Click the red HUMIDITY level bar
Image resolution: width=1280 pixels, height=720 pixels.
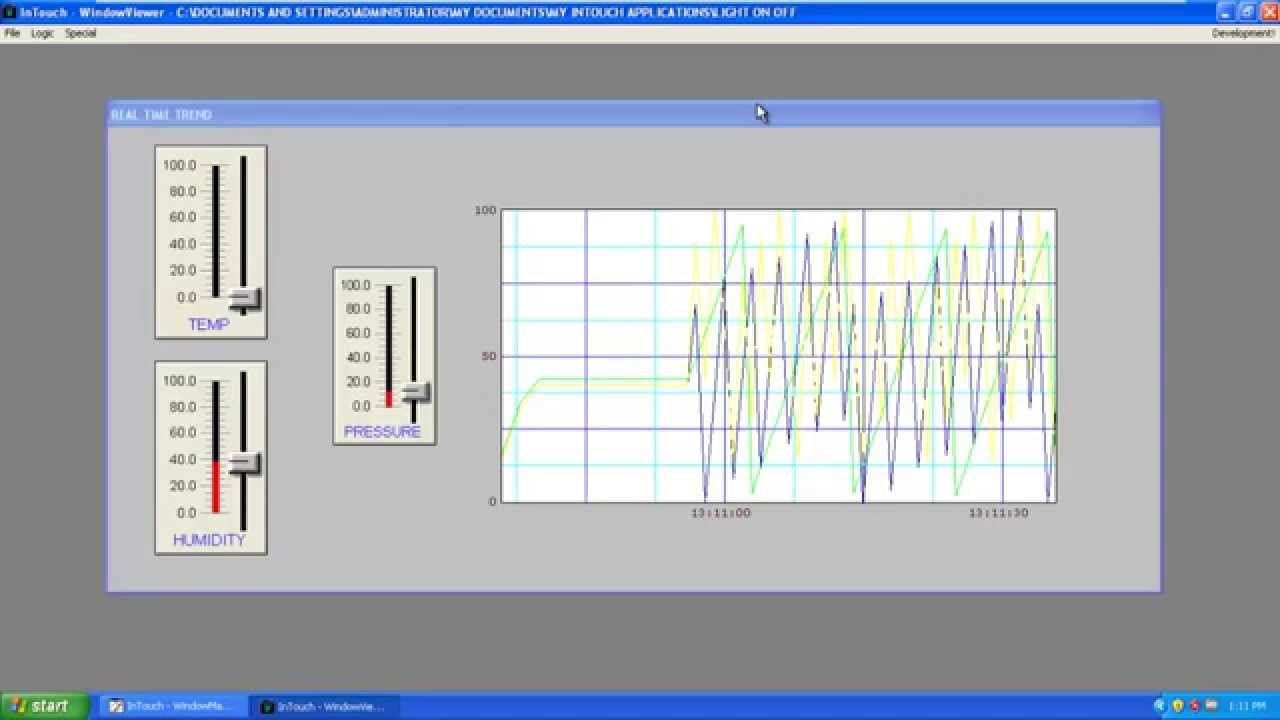pos(215,487)
